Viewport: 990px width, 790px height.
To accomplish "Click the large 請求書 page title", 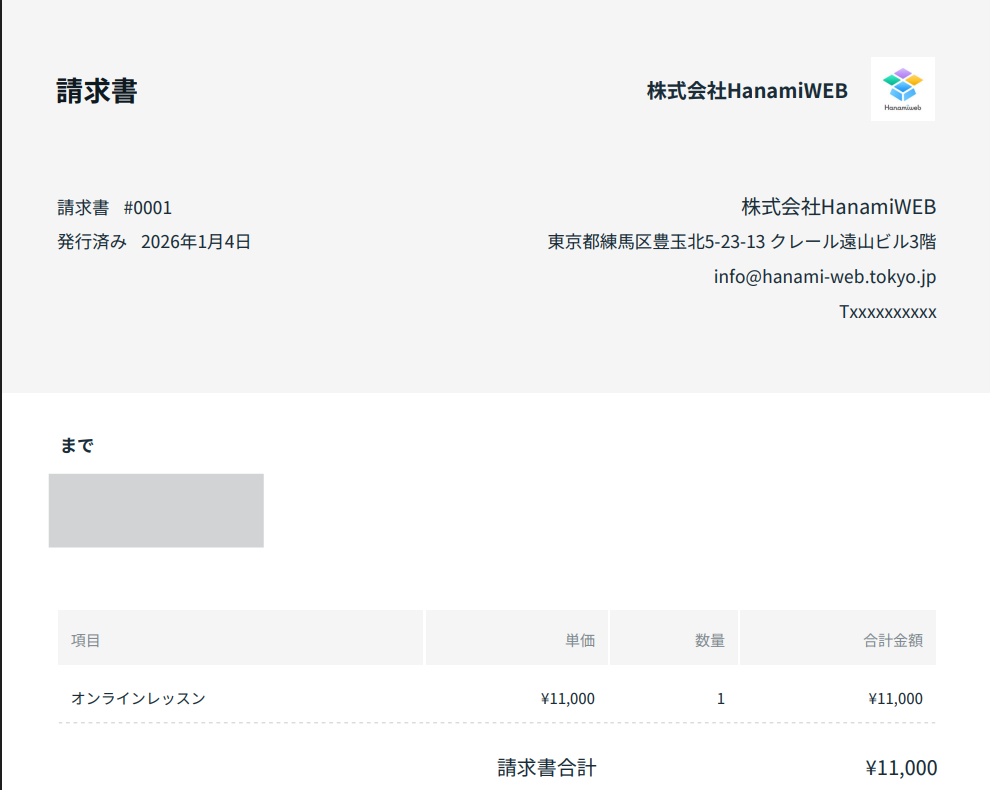I will point(97,91).
